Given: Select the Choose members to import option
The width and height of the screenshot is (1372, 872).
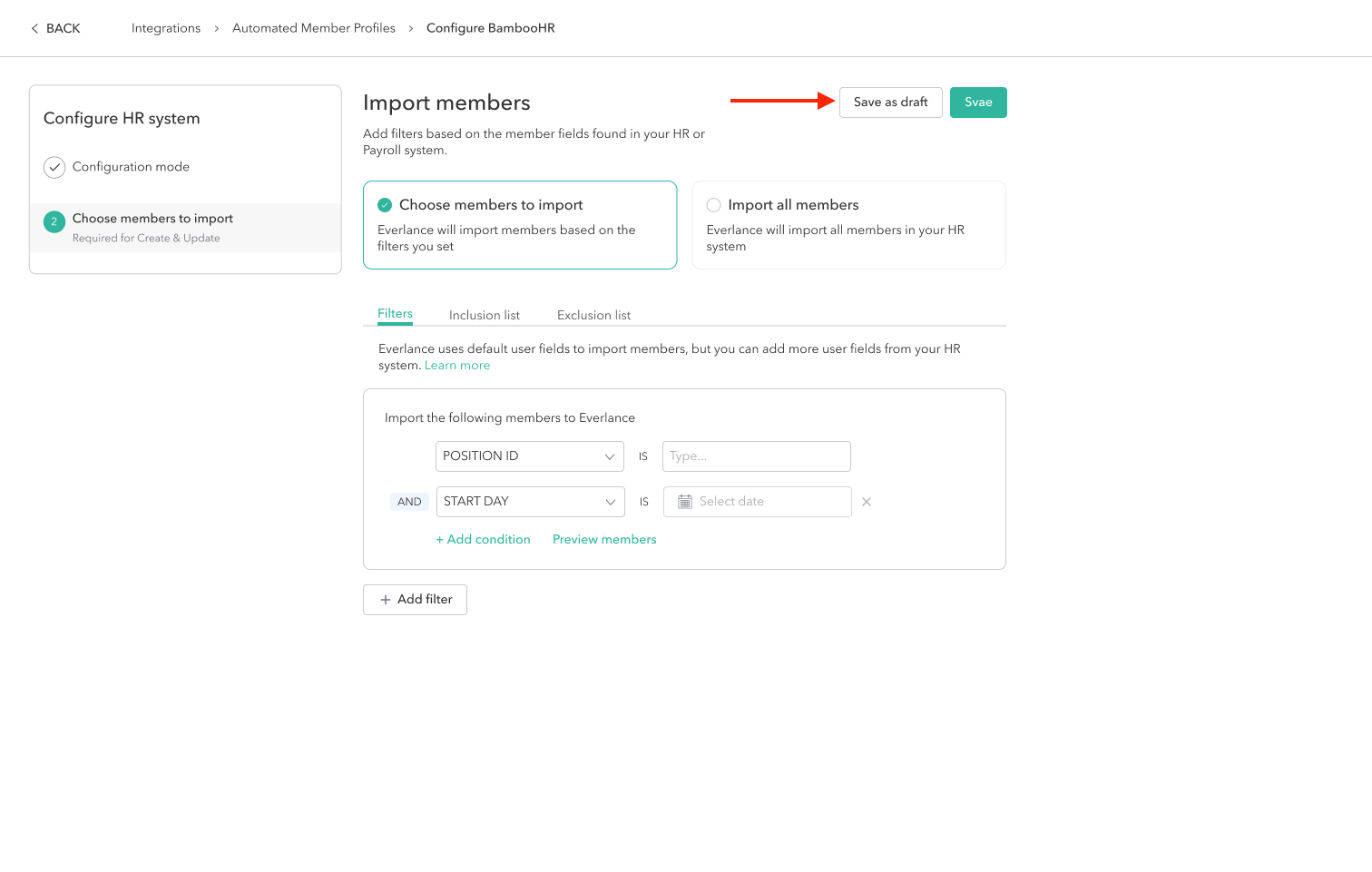Looking at the screenshot, I should tap(385, 205).
